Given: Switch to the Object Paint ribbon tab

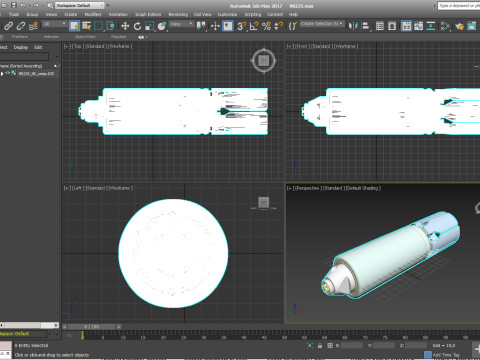Looking at the screenshot, I should coord(85,37).
